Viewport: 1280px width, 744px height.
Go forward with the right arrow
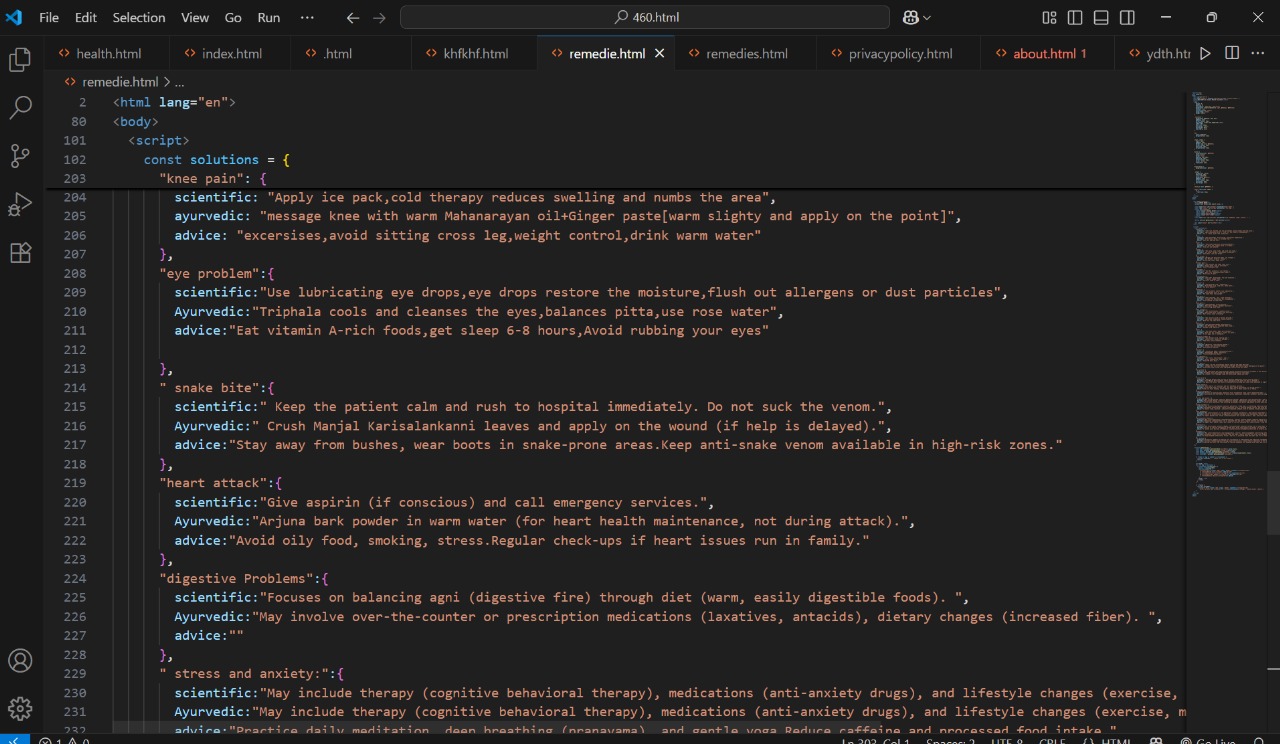click(x=379, y=17)
